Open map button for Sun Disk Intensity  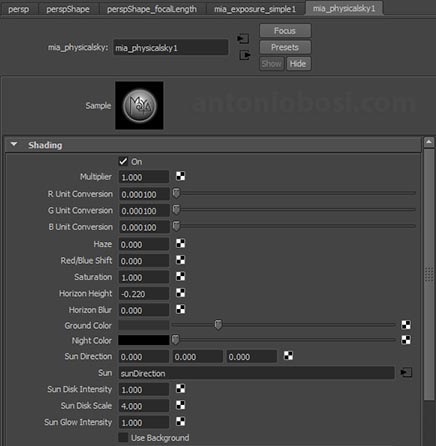180,388
